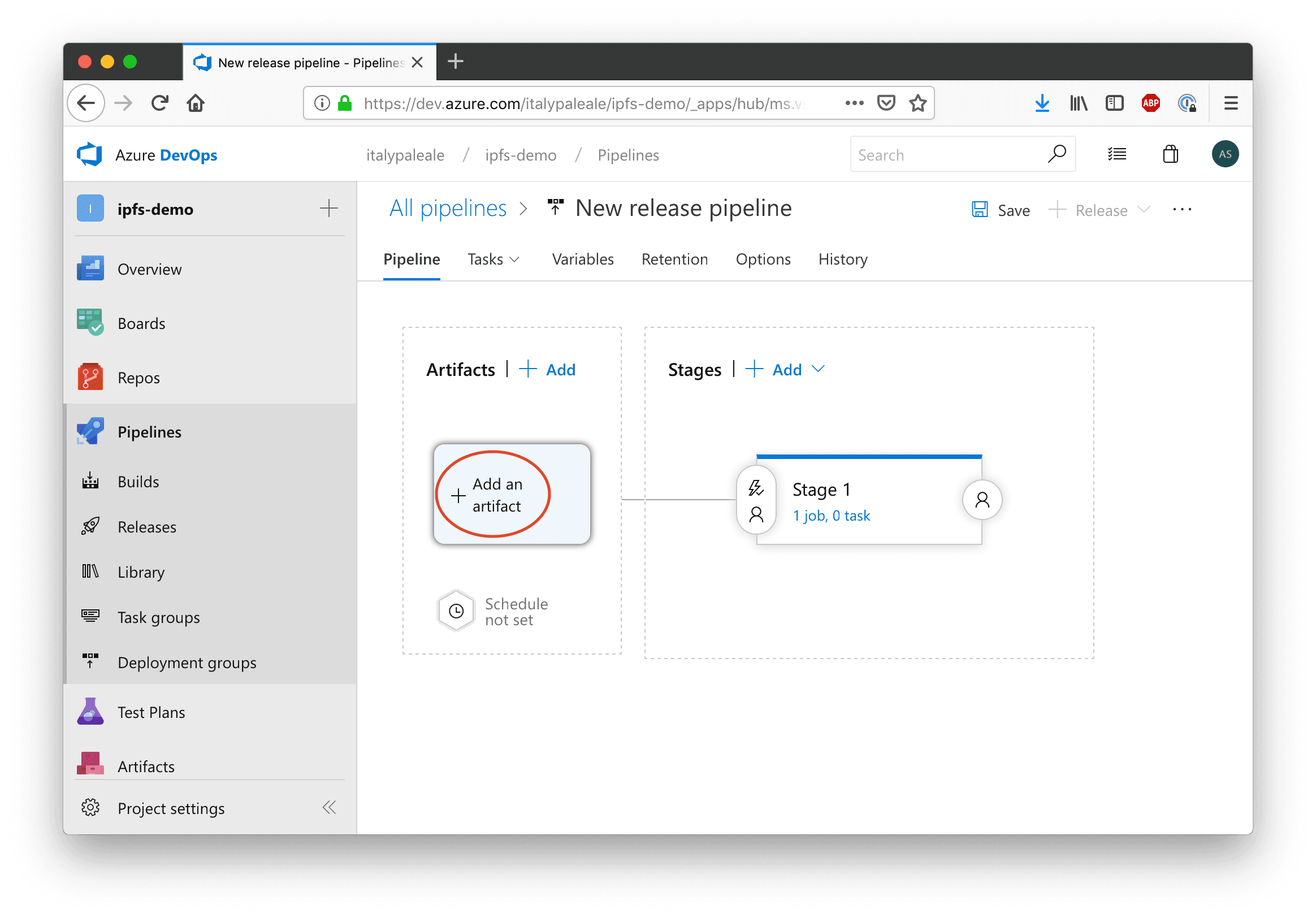This screenshot has height=918, width=1316.
Task: Click the site info icon in address bar
Action: coord(322,103)
